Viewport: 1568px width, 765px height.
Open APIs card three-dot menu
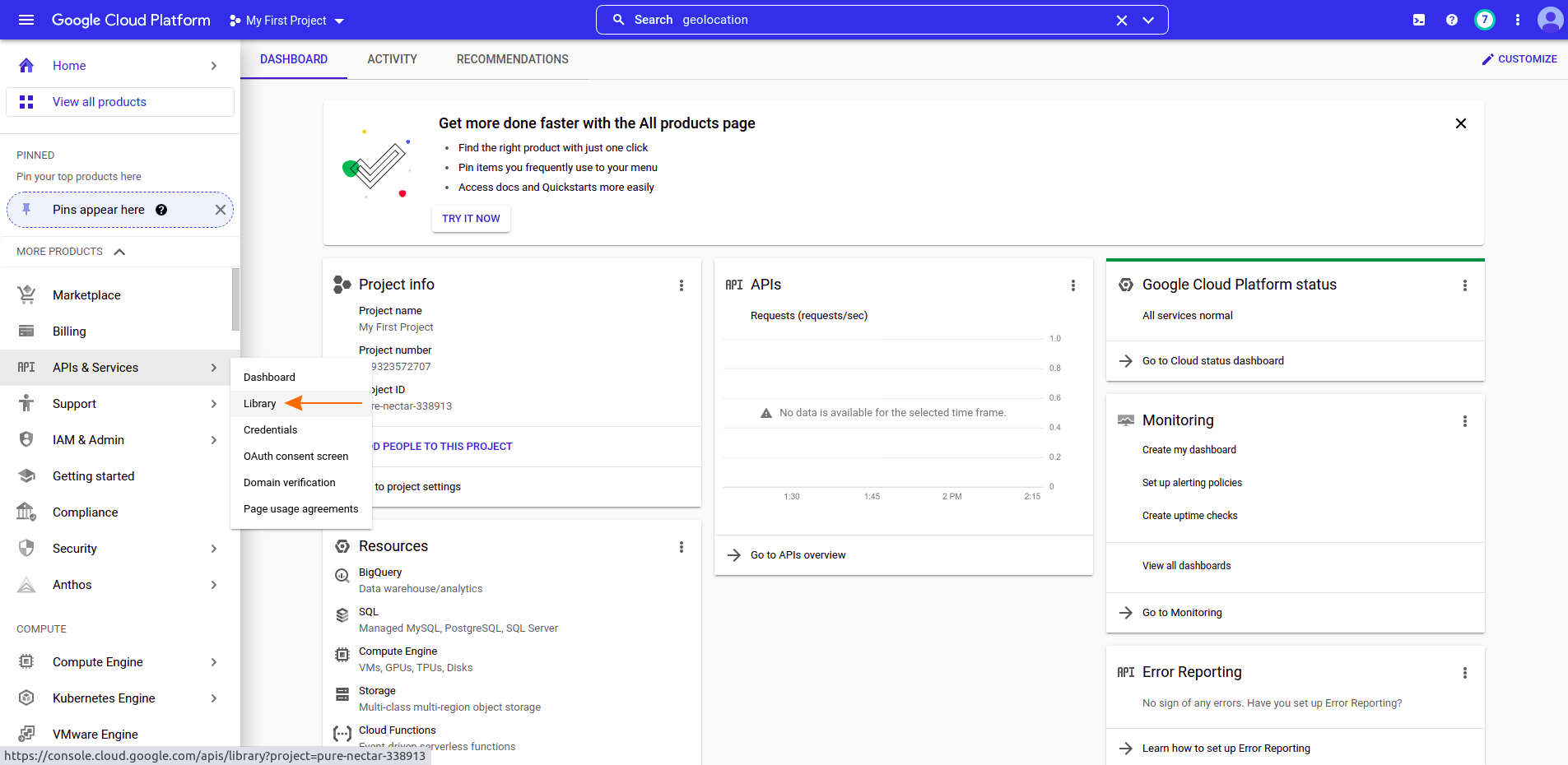click(1073, 285)
